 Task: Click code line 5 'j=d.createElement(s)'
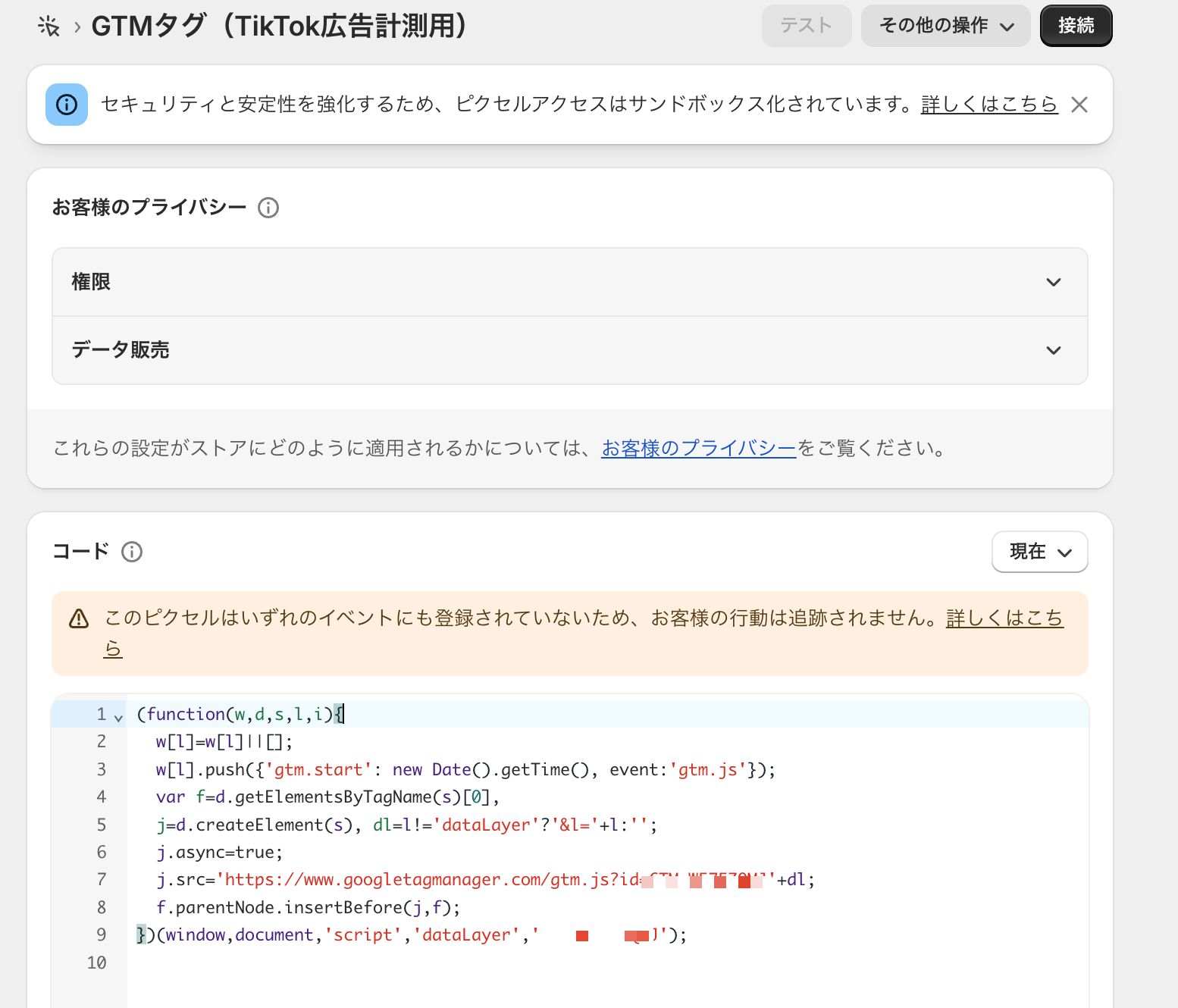406,825
